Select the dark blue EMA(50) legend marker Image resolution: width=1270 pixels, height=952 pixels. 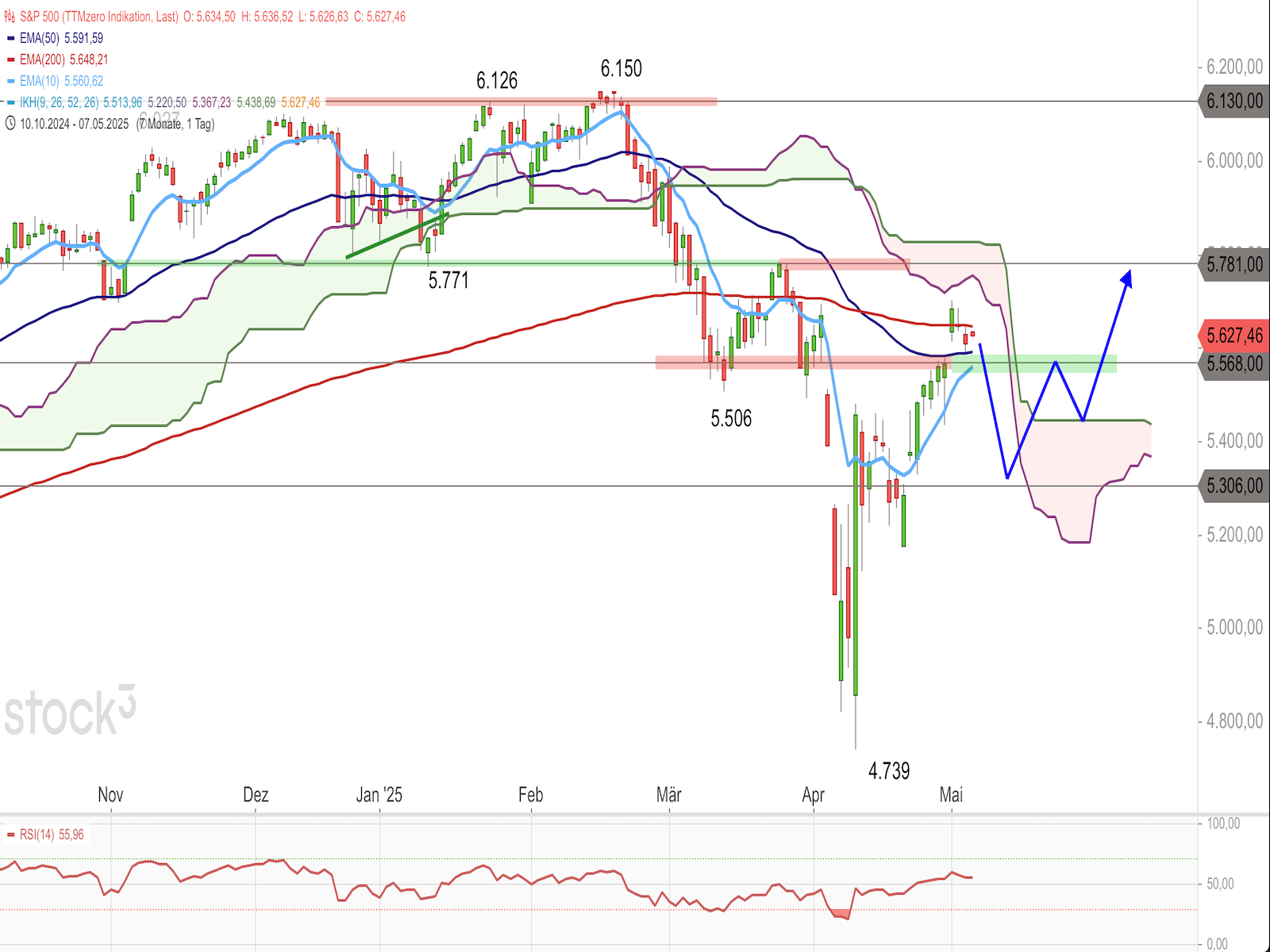pos(11,38)
